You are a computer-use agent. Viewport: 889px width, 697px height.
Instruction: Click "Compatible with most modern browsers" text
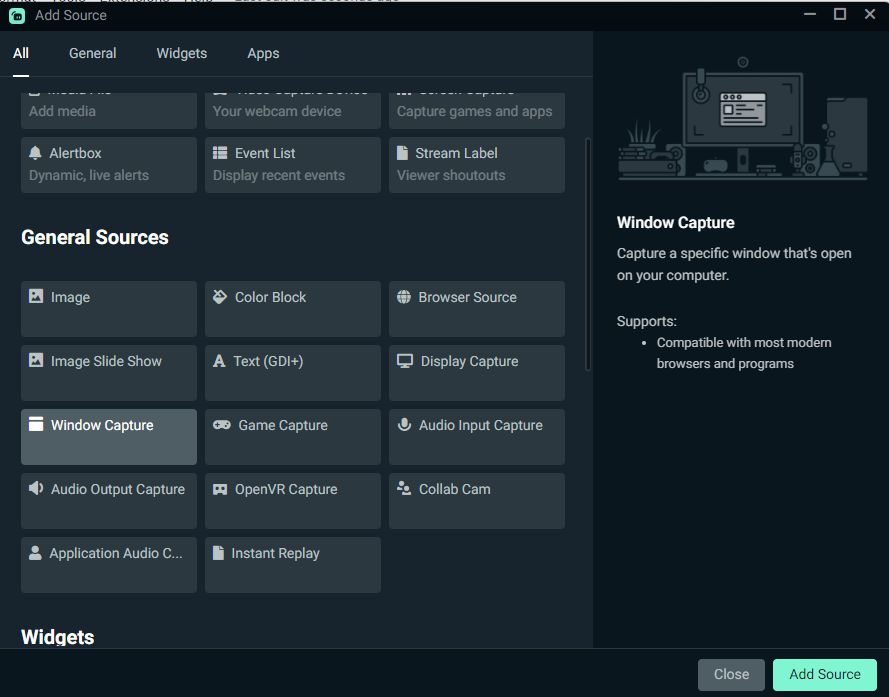744,353
